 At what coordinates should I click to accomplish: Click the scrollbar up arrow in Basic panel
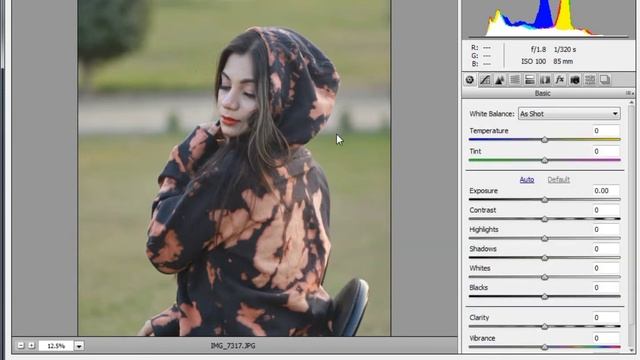[631, 102]
